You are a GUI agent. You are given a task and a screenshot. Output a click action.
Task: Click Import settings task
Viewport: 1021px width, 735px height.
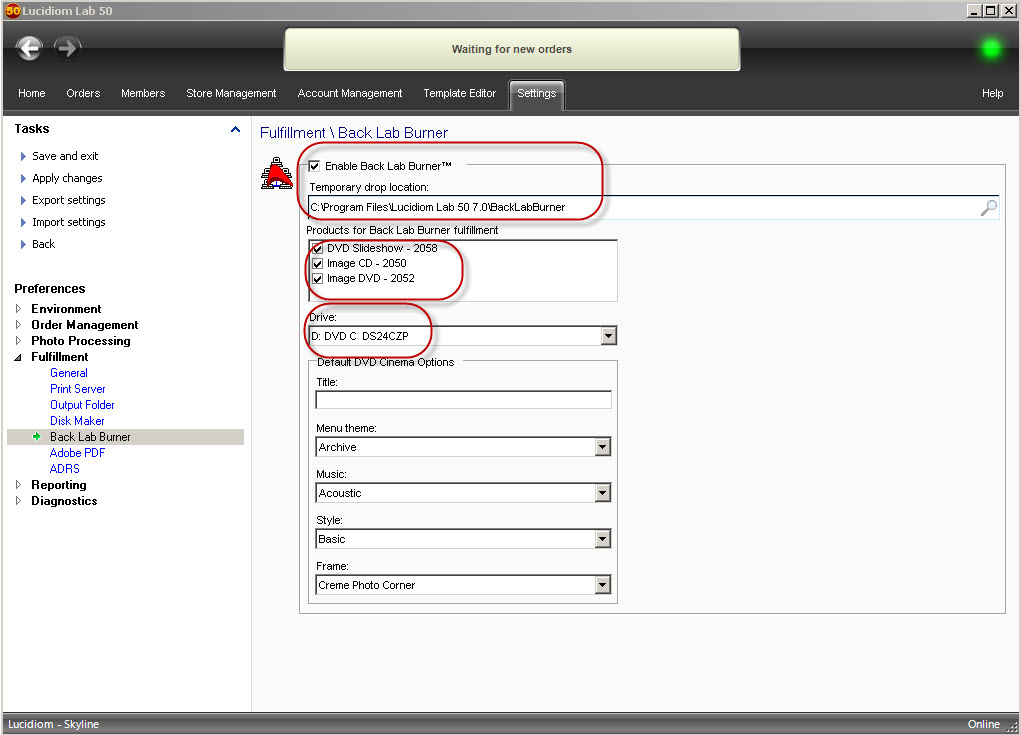tap(68, 223)
